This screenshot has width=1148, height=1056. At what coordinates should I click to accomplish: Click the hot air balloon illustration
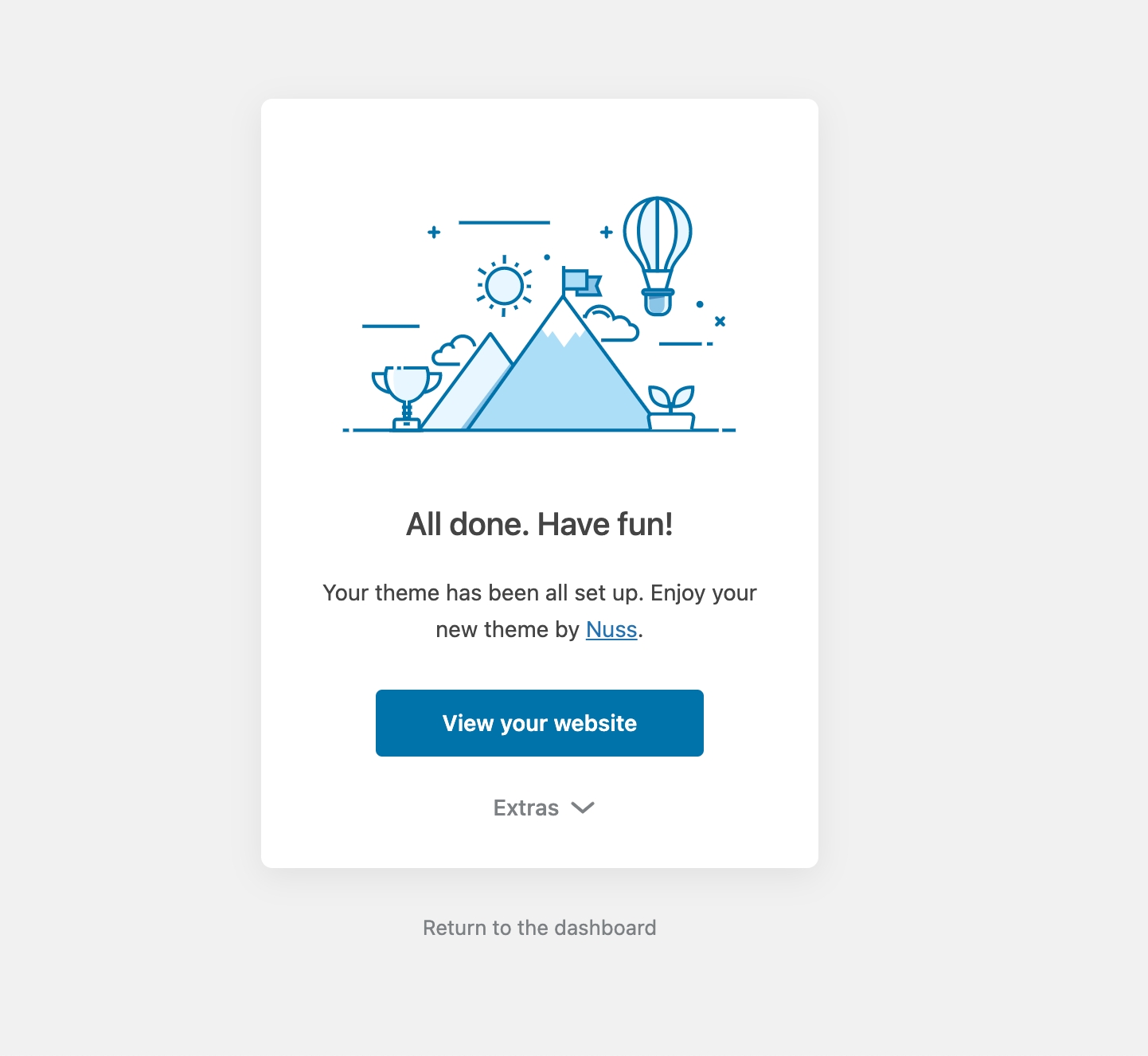658,247
